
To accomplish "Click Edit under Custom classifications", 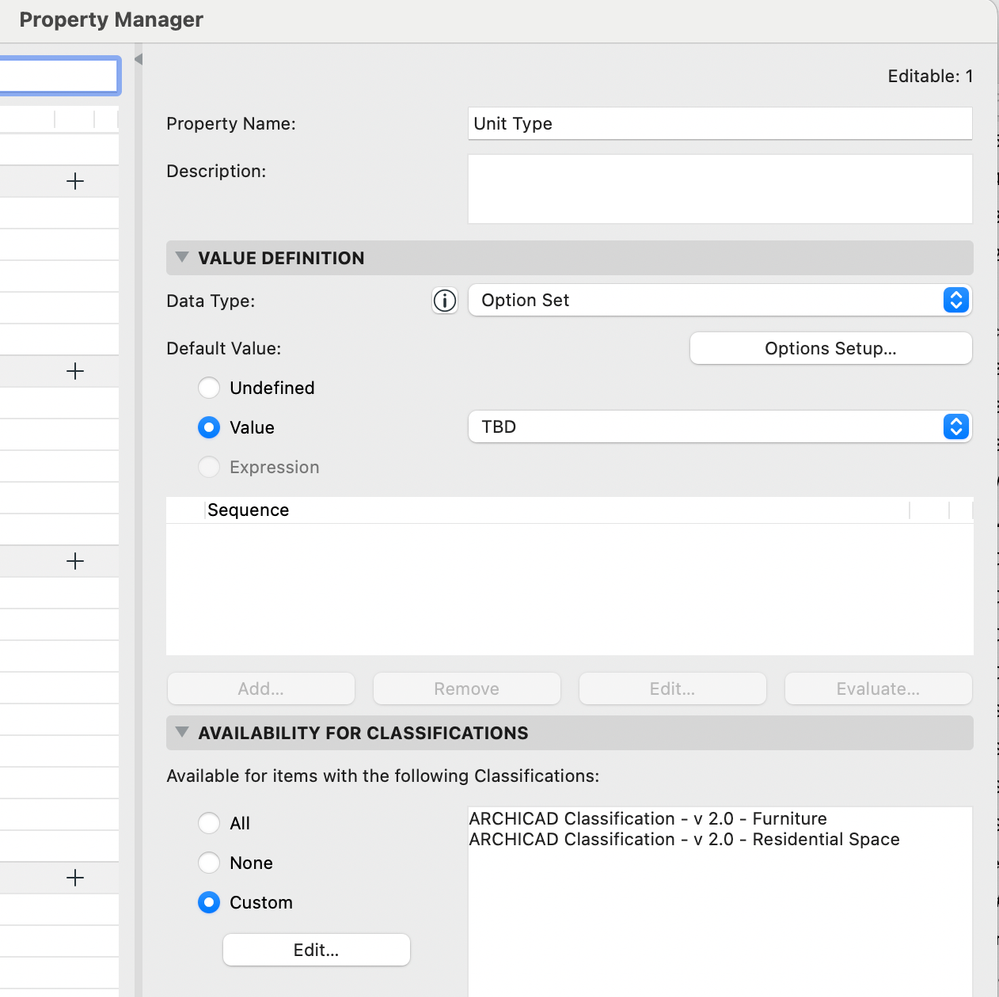I will [316, 950].
